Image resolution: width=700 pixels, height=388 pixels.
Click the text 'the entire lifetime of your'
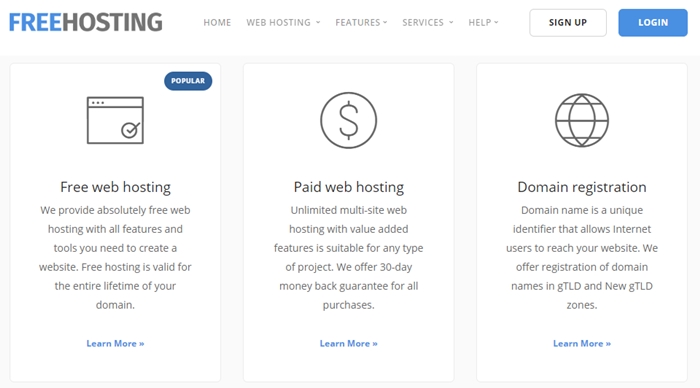coord(115,286)
